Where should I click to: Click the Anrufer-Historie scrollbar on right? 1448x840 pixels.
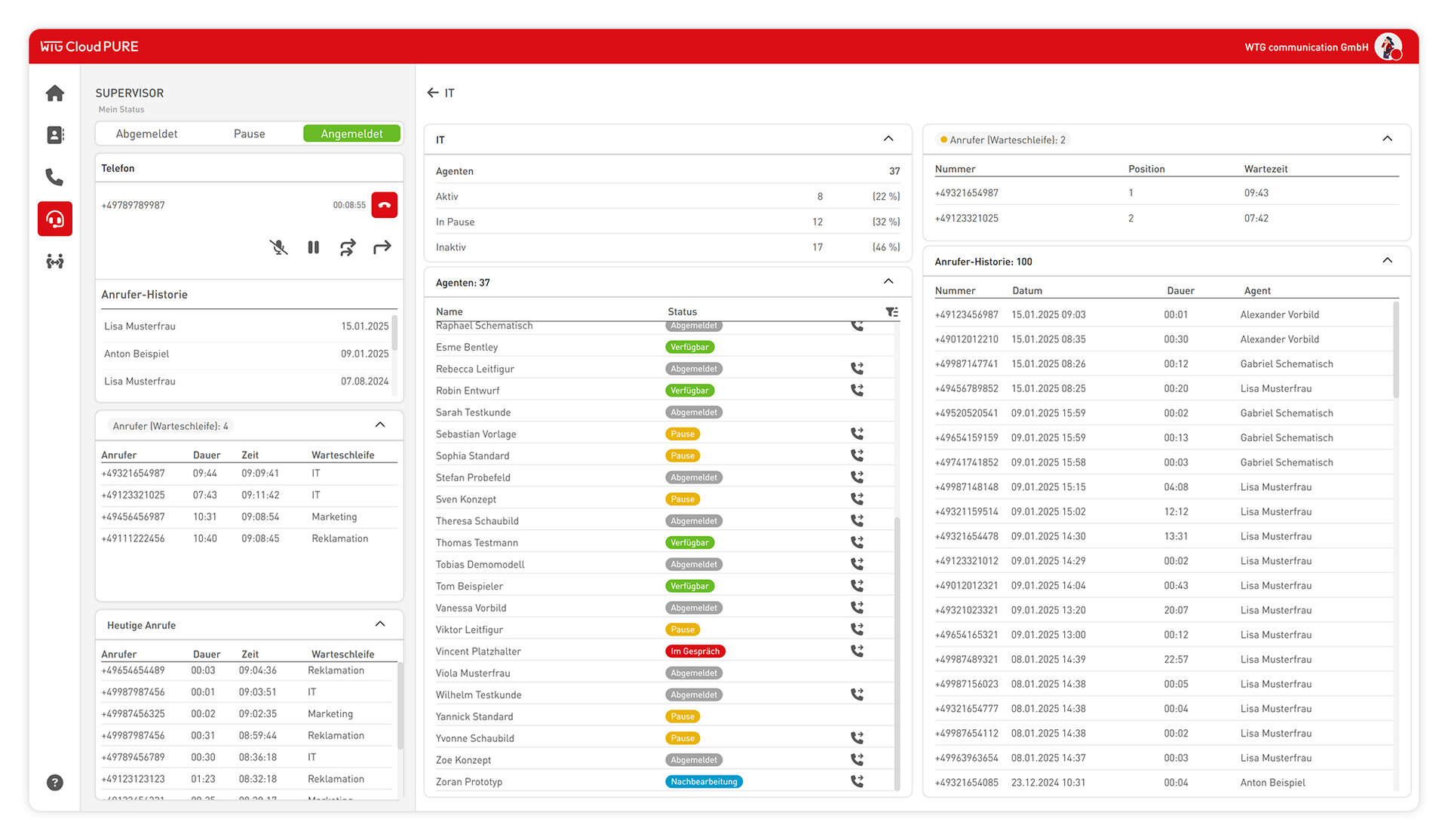(x=1395, y=351)
